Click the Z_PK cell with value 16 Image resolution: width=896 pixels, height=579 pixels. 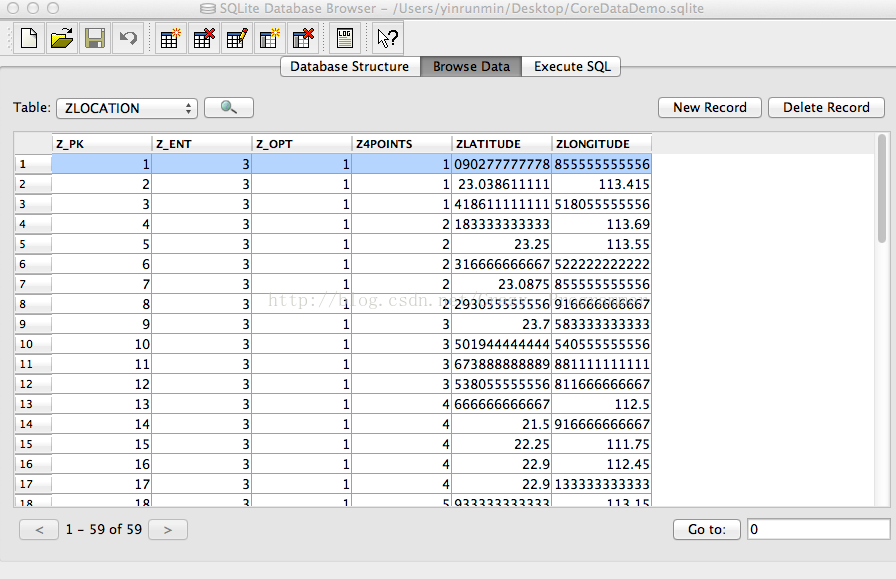(x=102, y=464)
